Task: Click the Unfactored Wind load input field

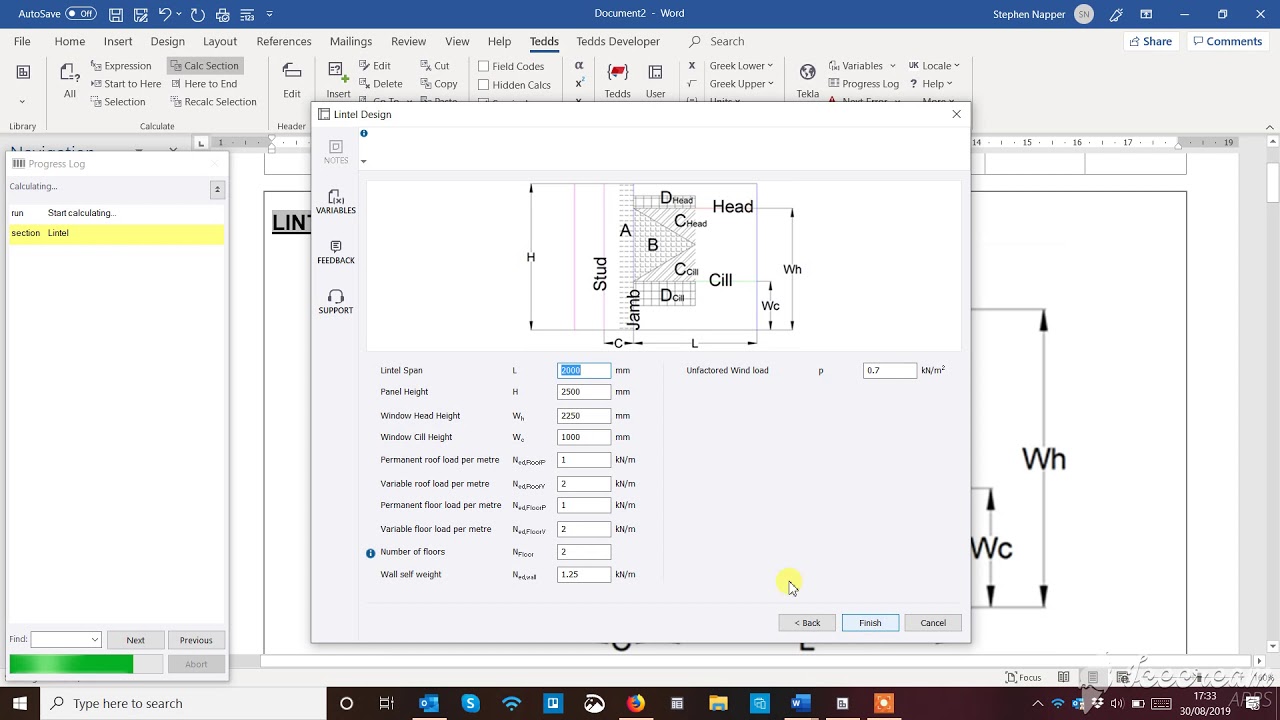Action: pyautogui.click(x=890, y=370)
